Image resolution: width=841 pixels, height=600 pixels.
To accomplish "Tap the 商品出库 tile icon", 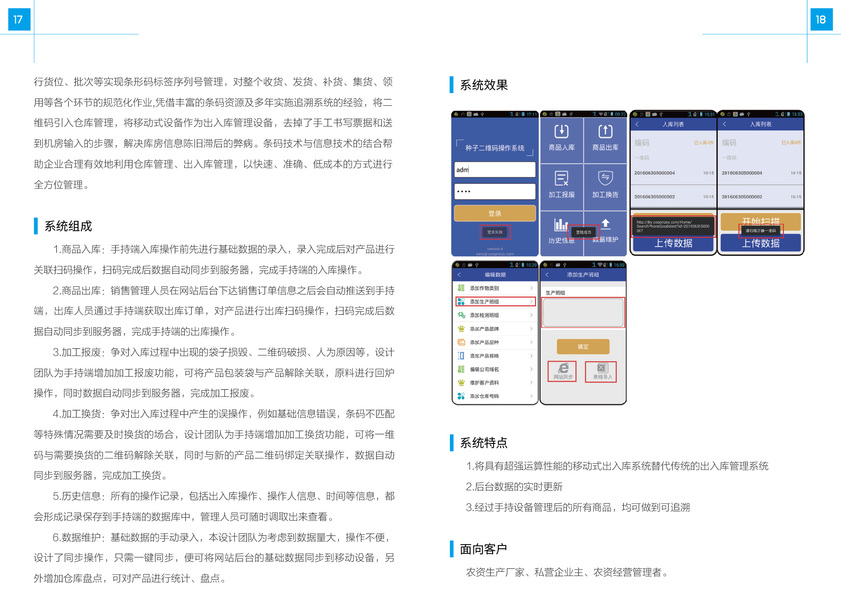I will tap(605, 131).
